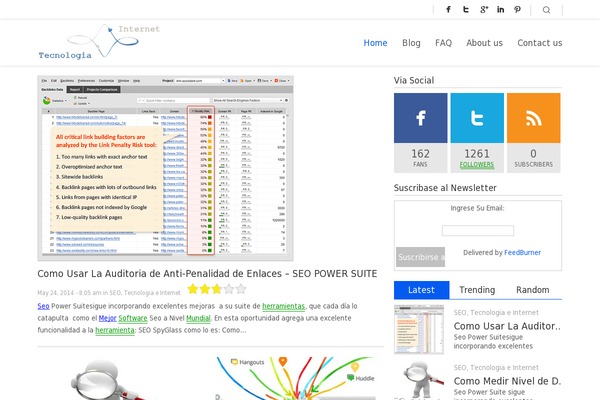The width and height of the screenshot is (600, 400).
Task: Open sidebar post Como Medir Nivel de D.
Action: pos(507,381)
